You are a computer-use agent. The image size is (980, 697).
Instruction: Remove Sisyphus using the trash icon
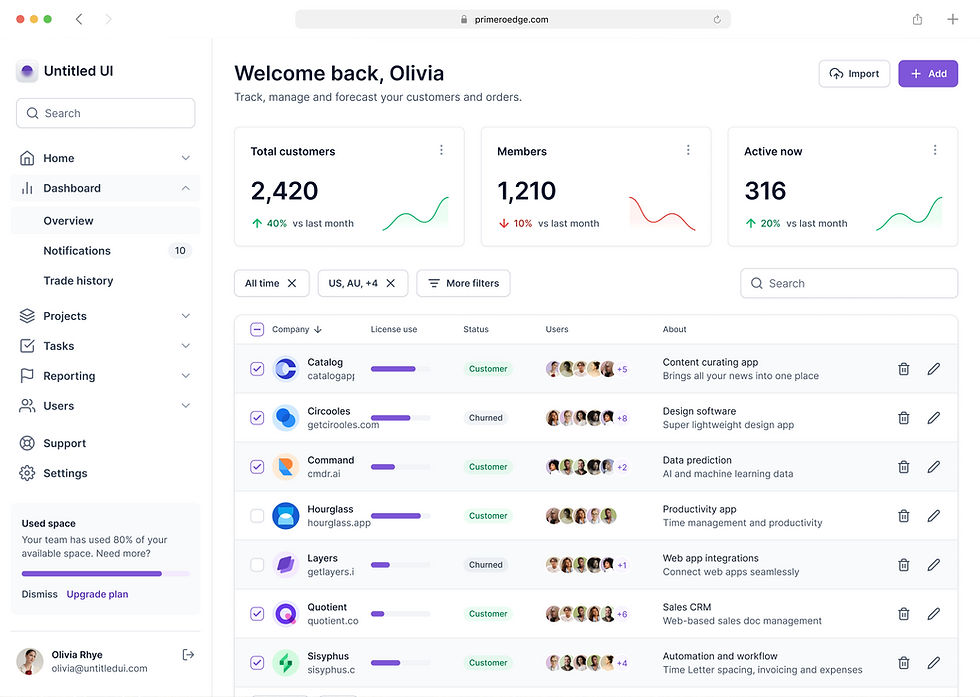903,663
